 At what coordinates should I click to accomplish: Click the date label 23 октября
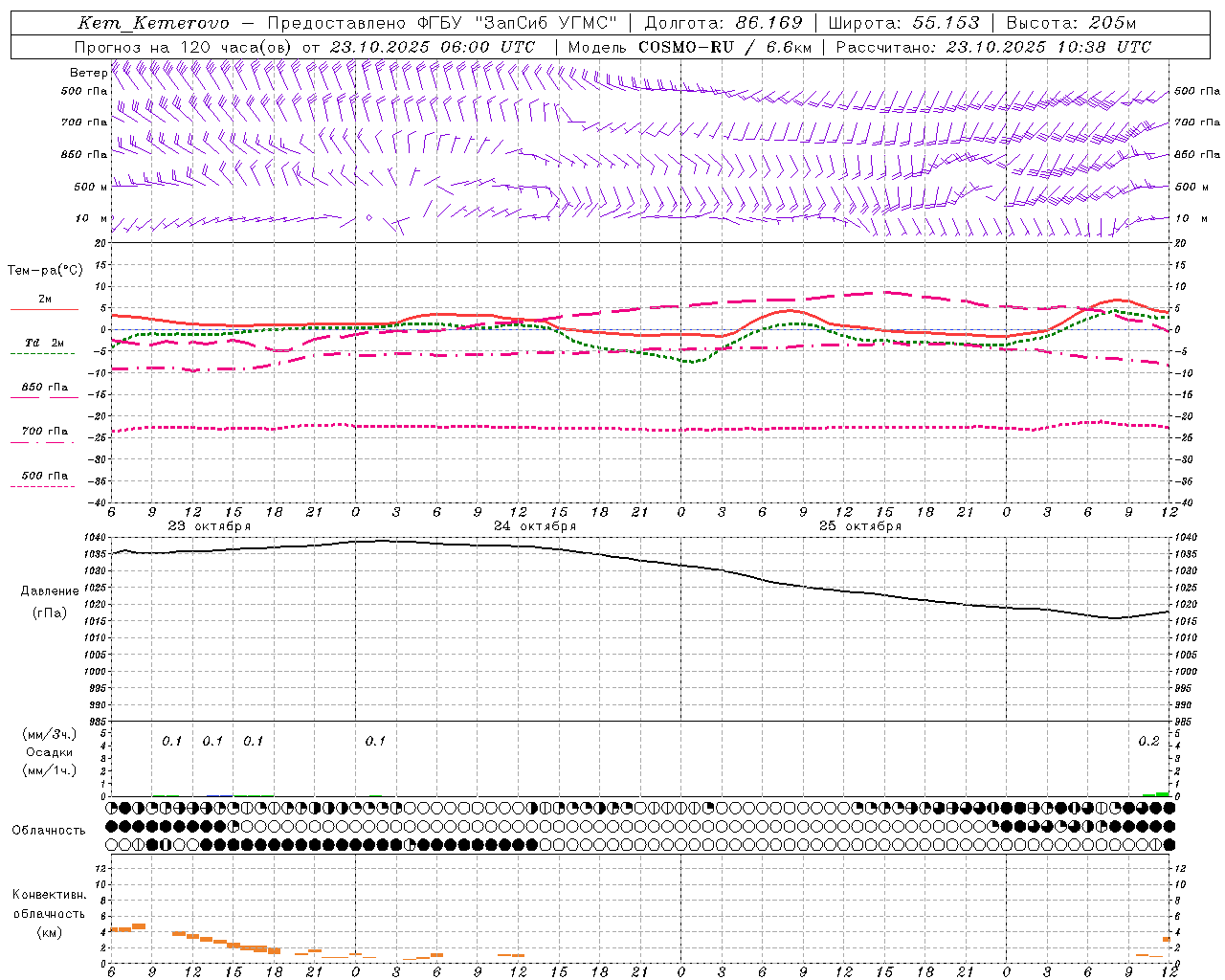tap(210, 525)
